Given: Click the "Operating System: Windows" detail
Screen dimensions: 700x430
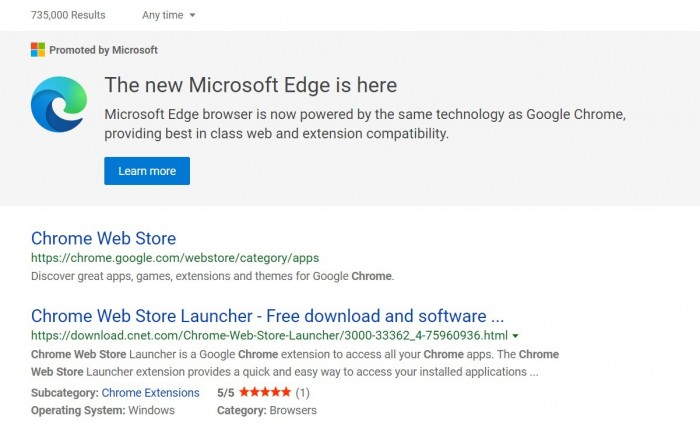Looking at the screenshot, I should pos(102,410).
